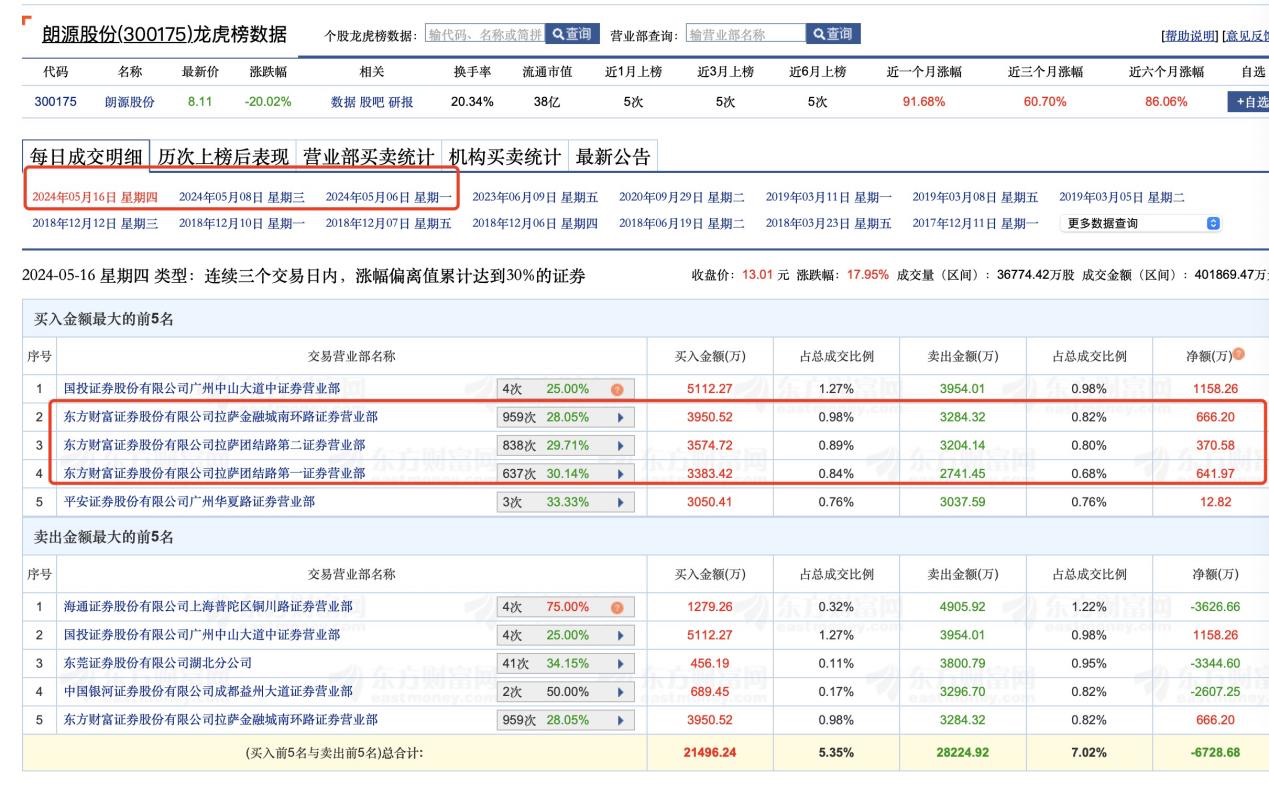The image size is (1274, 788).
Task: Click page title 朗源股份(300175)龙虎榜数据
Action: (x=164, y=34)
